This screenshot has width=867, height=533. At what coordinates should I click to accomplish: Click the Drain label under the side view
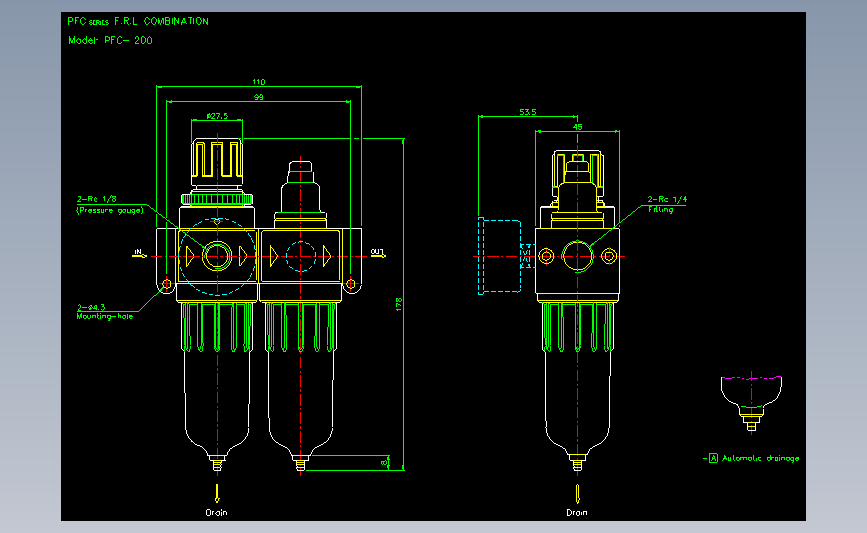(x=577, y=513)
